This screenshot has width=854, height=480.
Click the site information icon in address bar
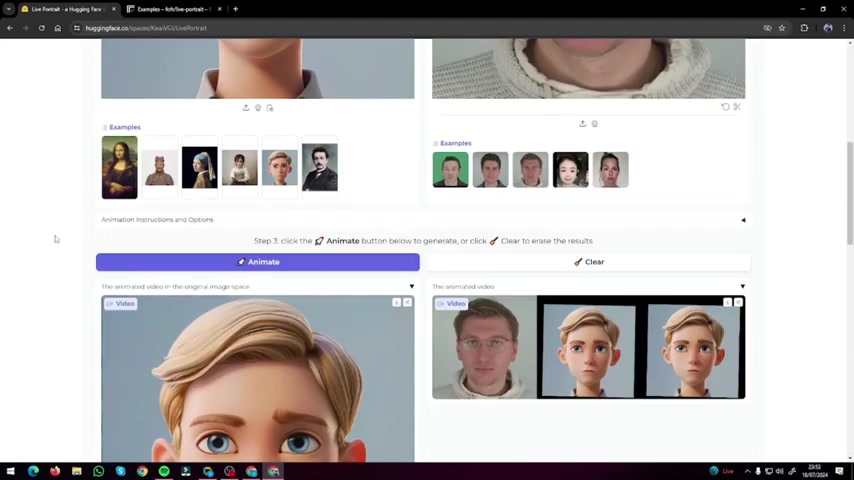[77, 28]
